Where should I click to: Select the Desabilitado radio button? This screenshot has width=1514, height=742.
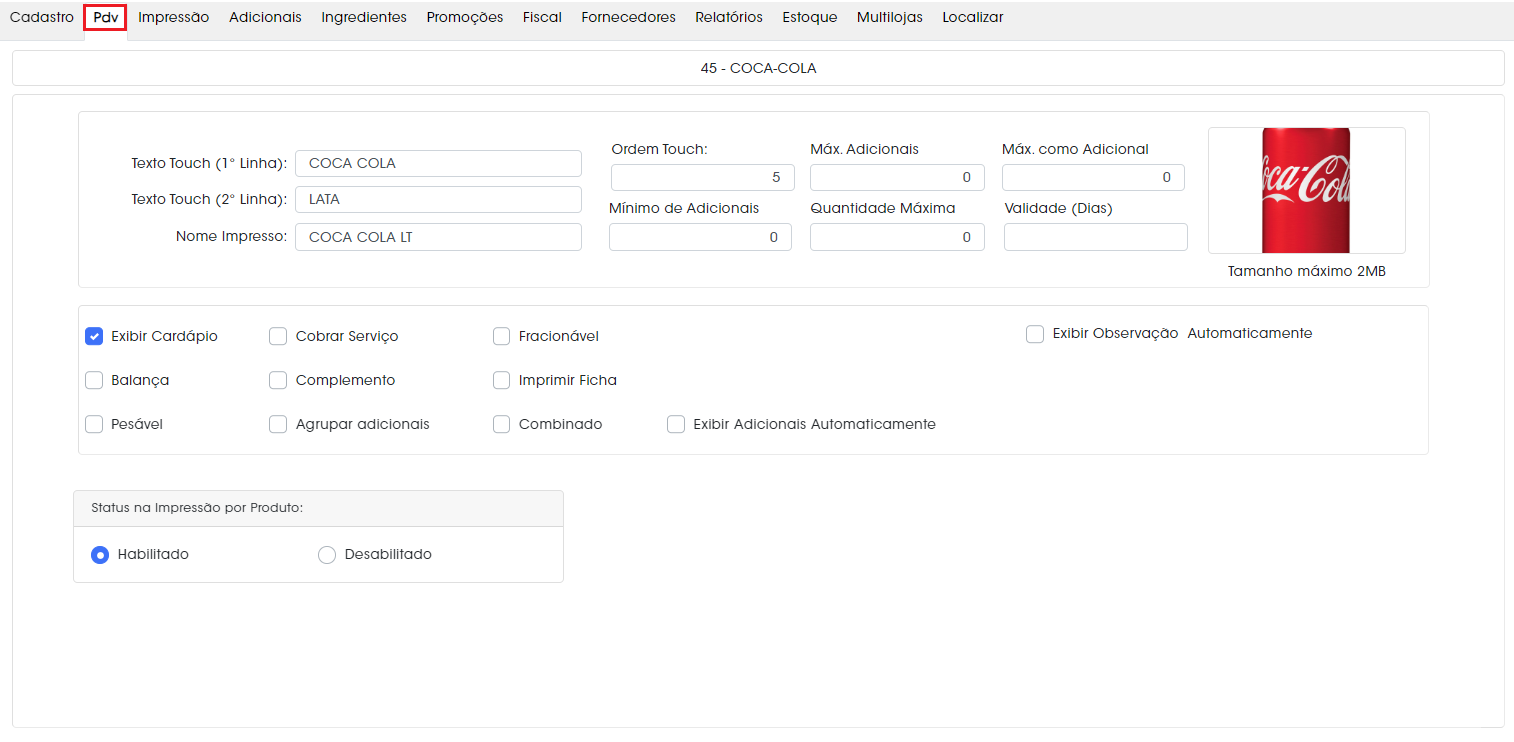click(x=326, y=554)
